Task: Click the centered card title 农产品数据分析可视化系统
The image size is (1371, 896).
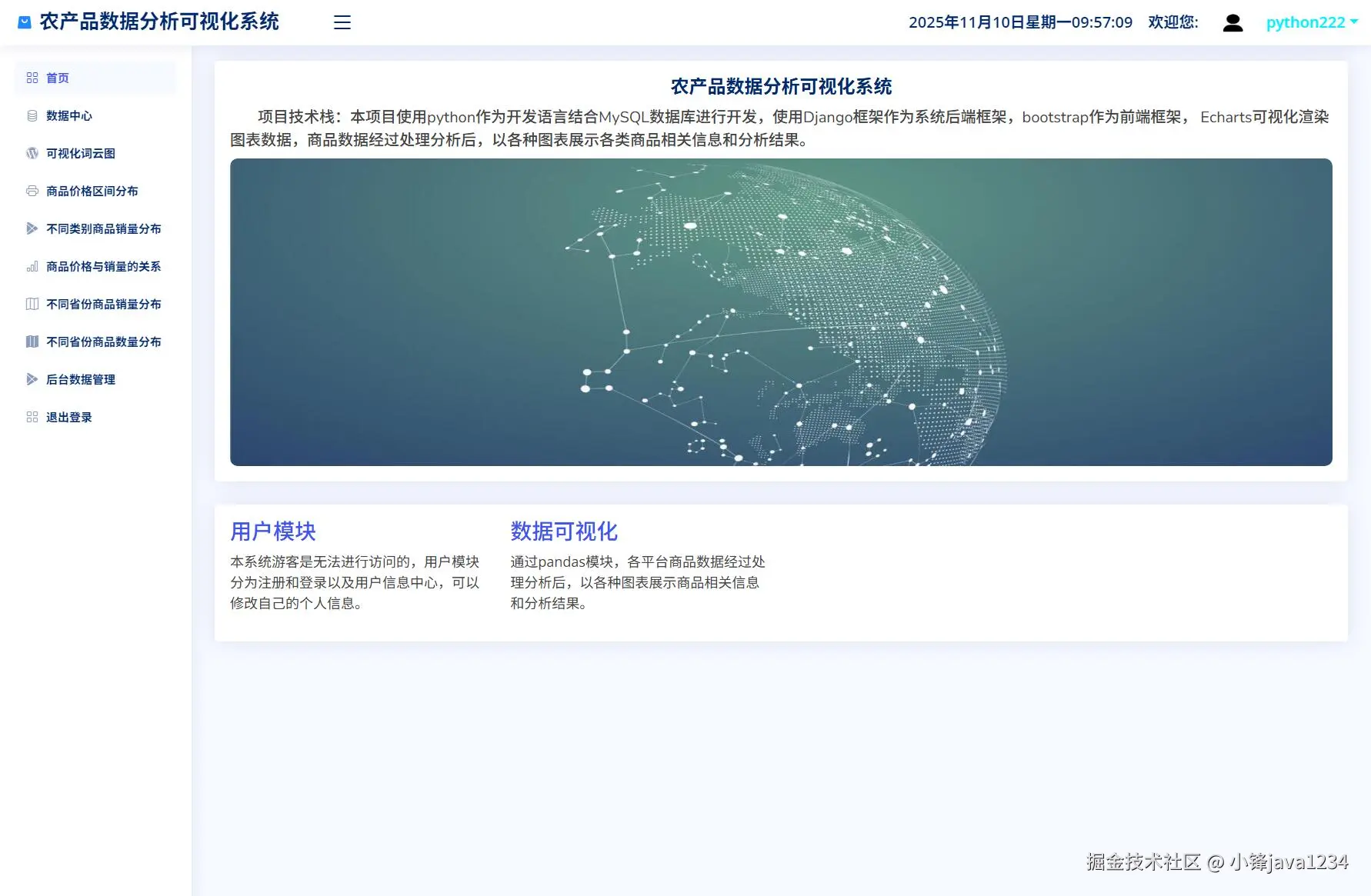Action: coord(781,86)
